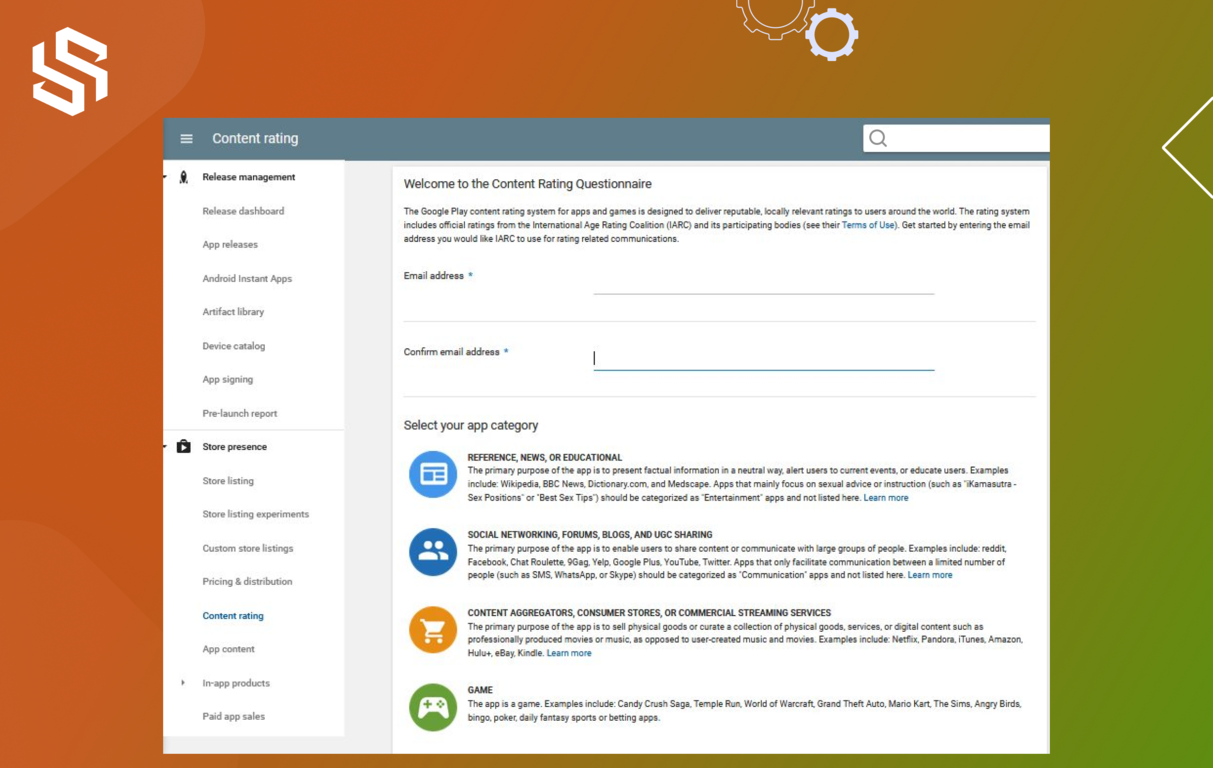The height and width of the screenshot is (768, 1213).
Task: Click the Terms of Use link
Action: click(x=868, y=225)
